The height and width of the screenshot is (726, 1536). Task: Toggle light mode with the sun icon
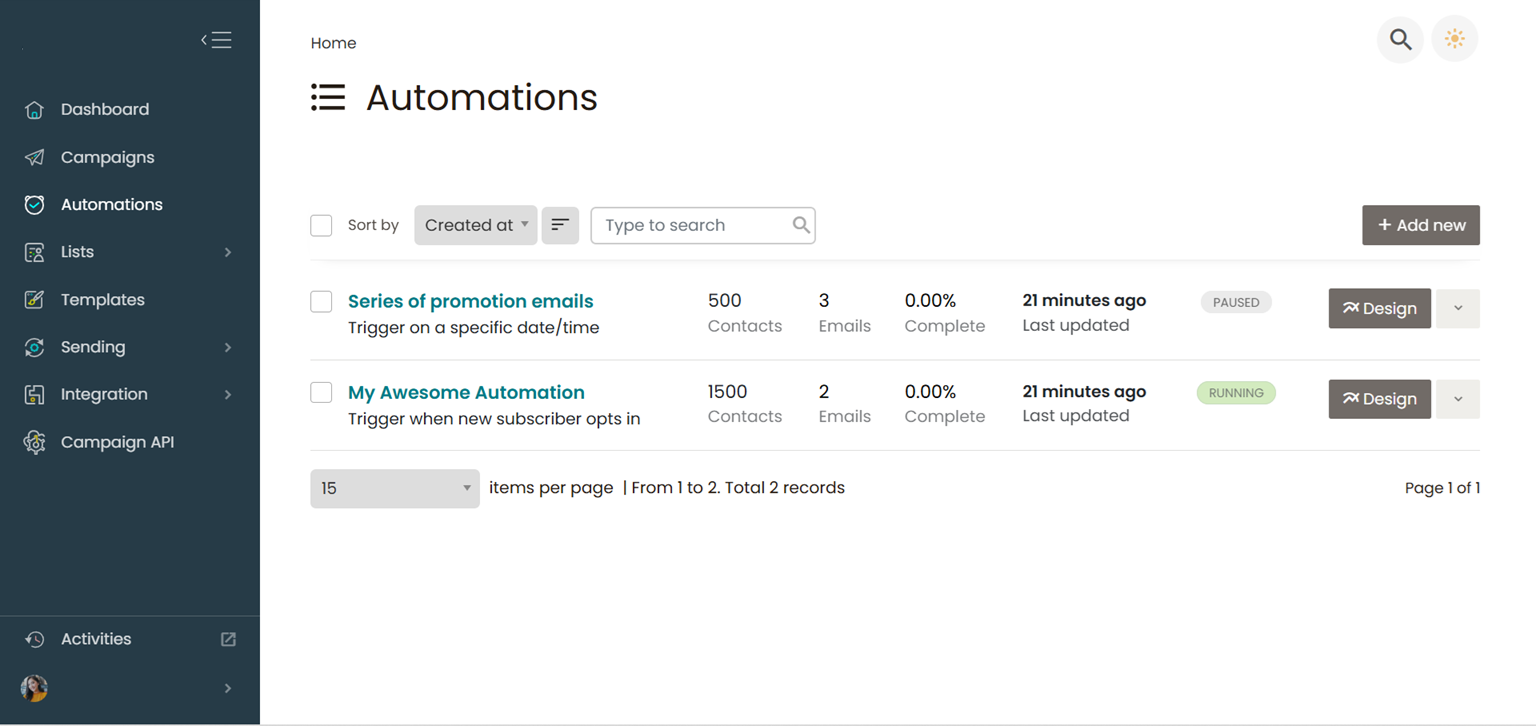(x=1454, y=40)
